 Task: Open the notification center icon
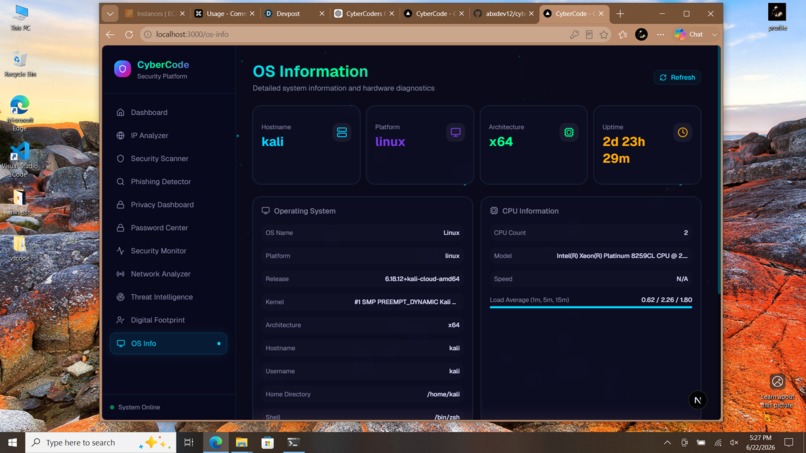pyautogui.click(x=789, y=443)
